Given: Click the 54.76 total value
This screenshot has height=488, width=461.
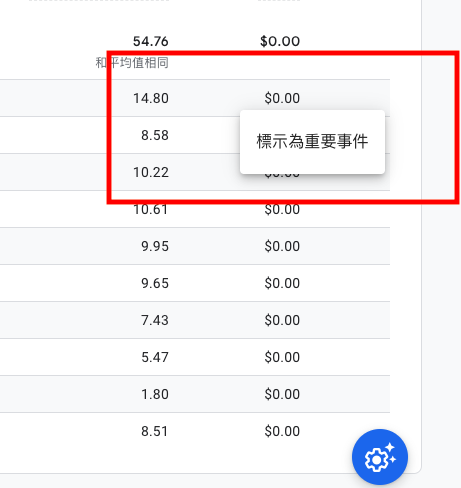Looking at the screenshot, I should click(151, 41).
